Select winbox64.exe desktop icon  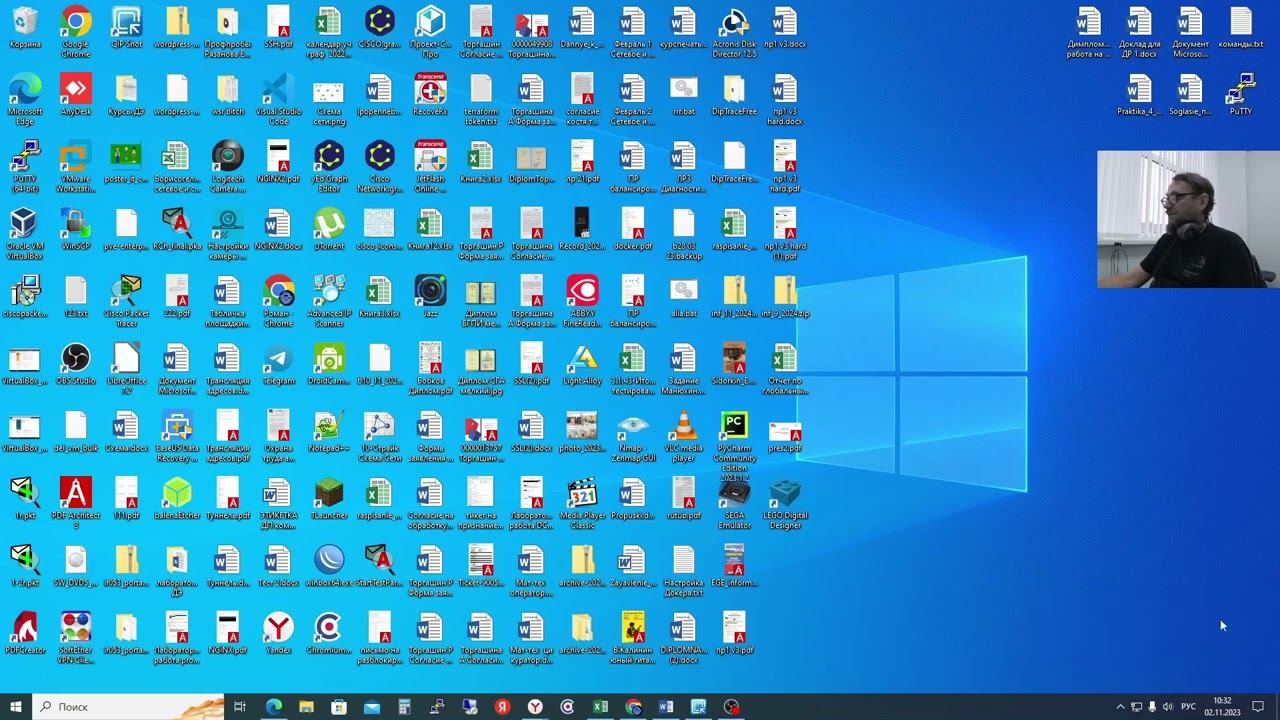[x=329, y=565]
